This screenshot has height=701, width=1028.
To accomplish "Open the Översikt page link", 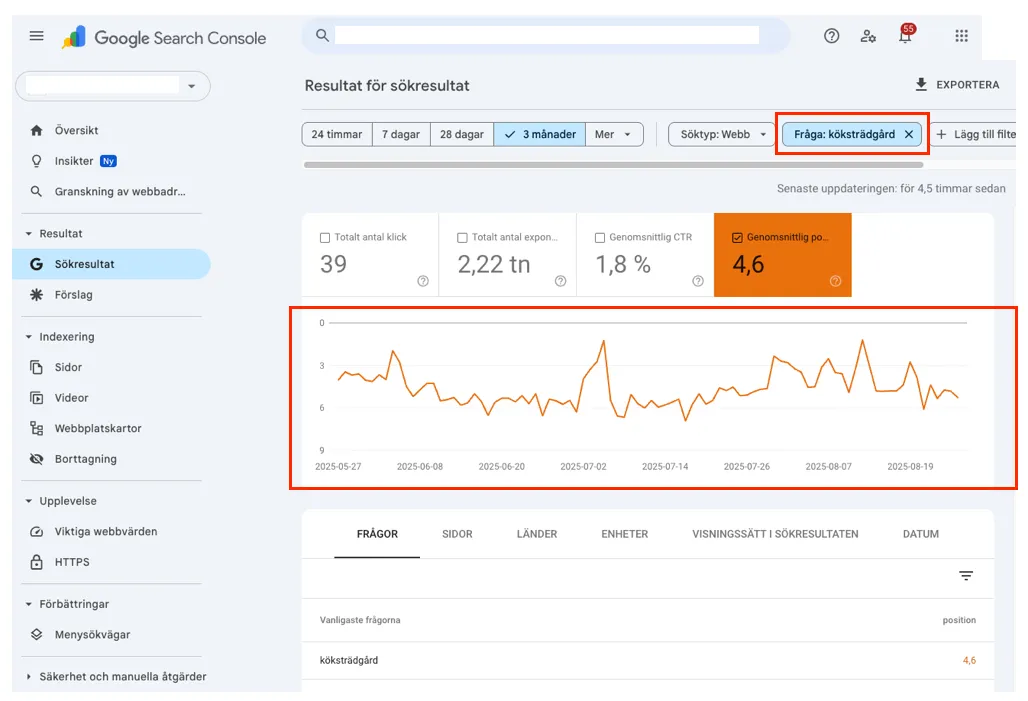I will click(77, 130).
